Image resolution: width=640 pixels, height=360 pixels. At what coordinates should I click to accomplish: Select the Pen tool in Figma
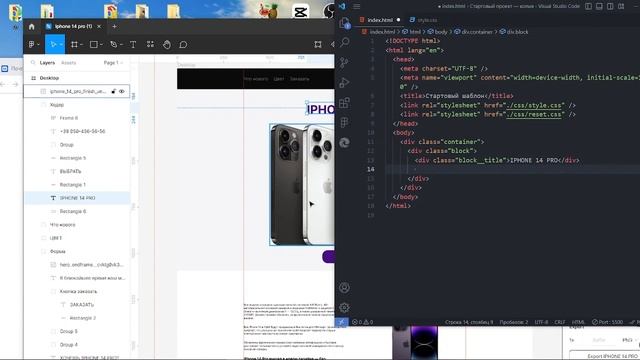click(113, 44)
